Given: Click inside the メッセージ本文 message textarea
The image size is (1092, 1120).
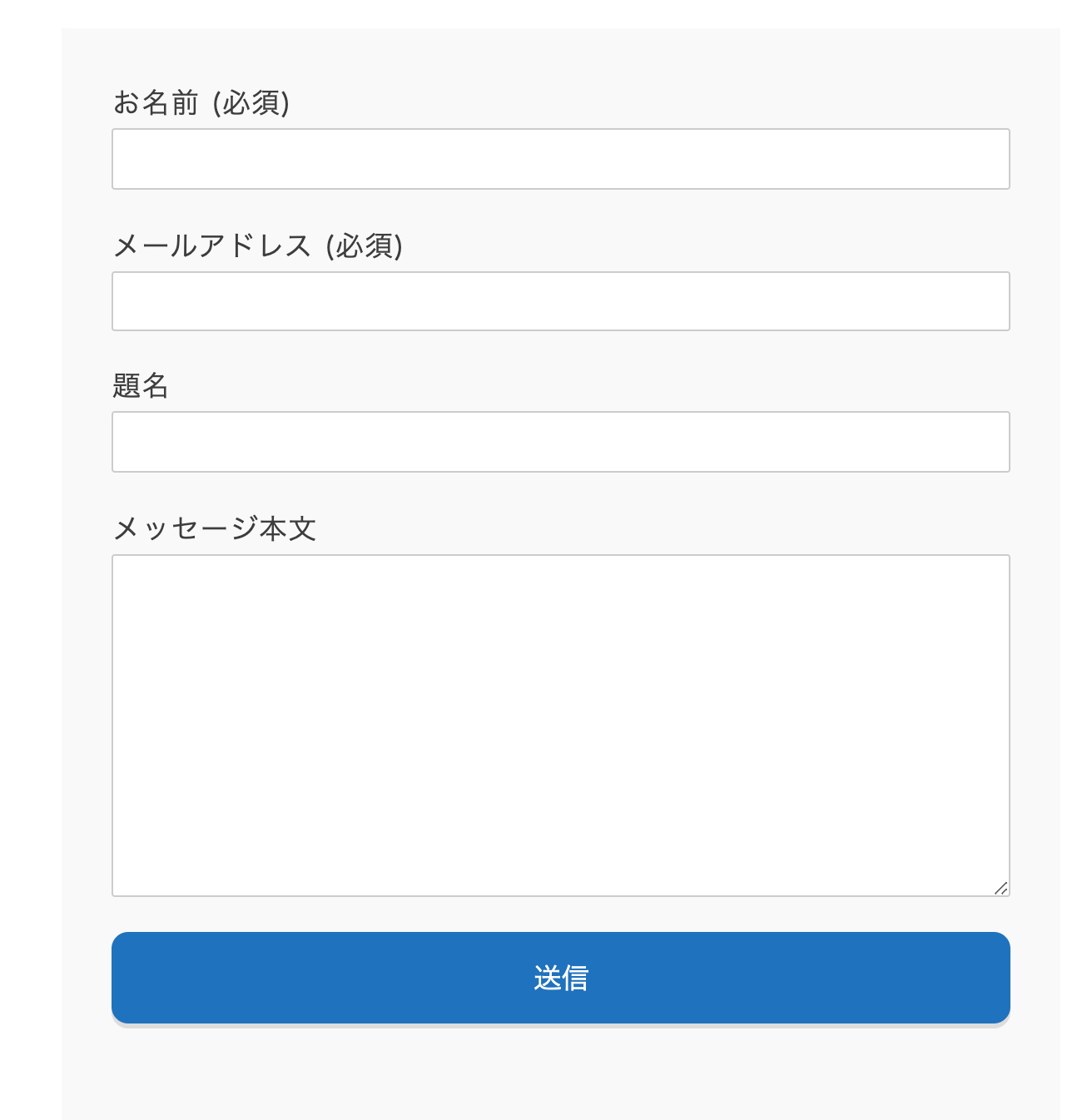Looking at the screenshot, I should tap(562, 724).
